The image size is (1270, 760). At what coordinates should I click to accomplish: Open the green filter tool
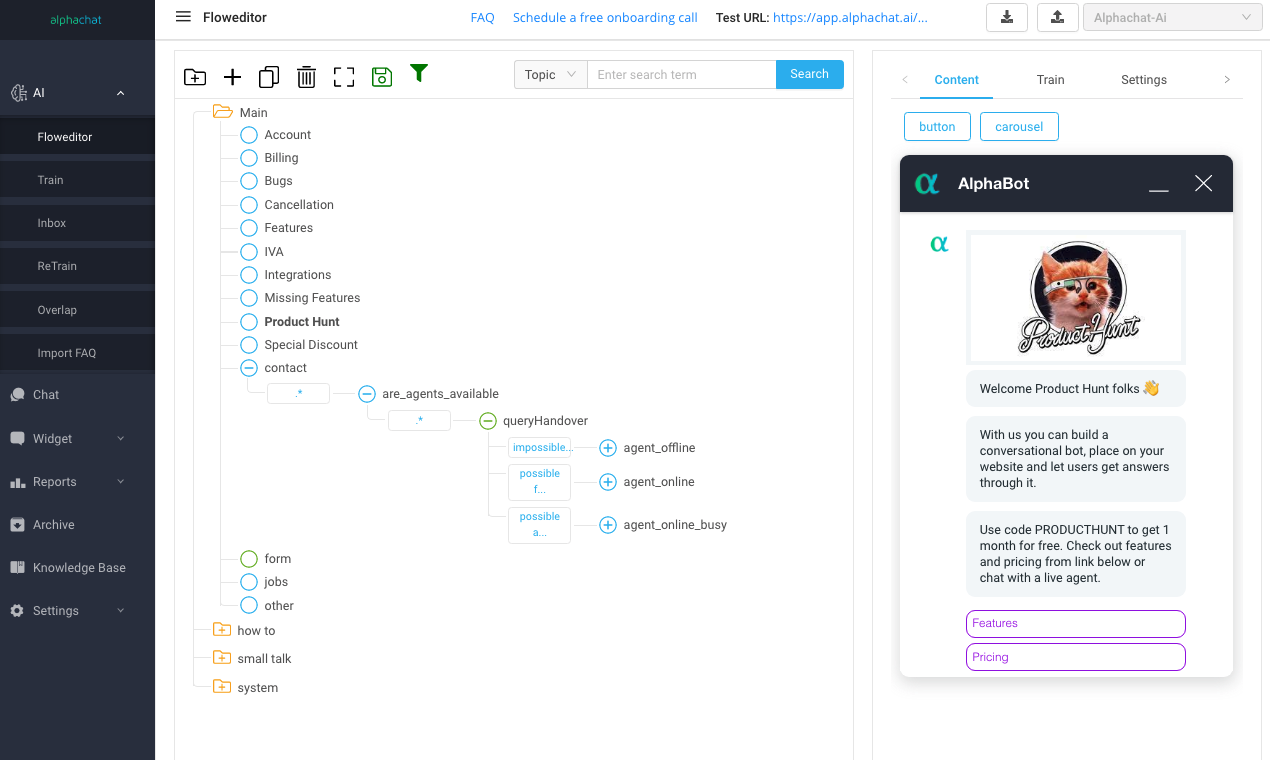(x=419, y=73)
